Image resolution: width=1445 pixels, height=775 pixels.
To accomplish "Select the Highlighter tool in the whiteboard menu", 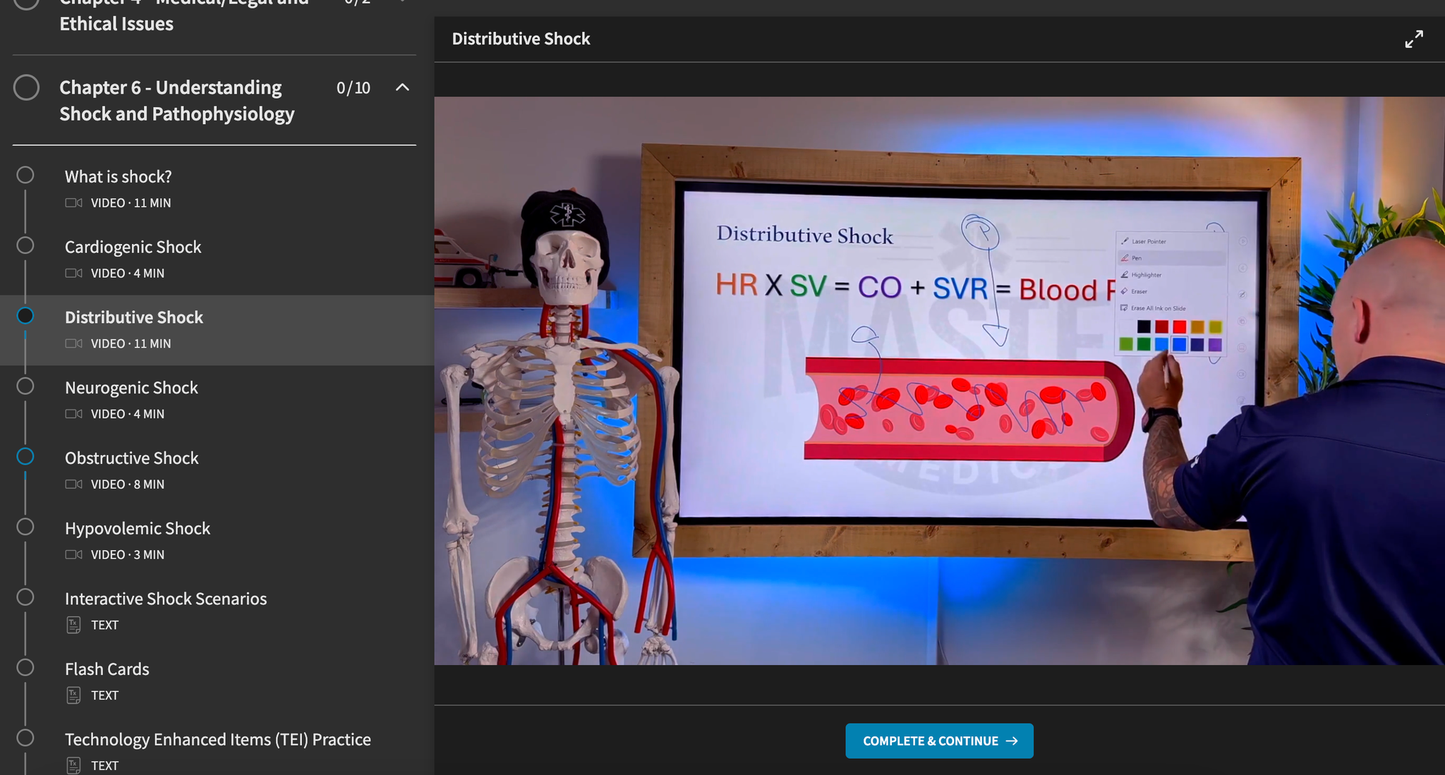I will coord(1146,275).
